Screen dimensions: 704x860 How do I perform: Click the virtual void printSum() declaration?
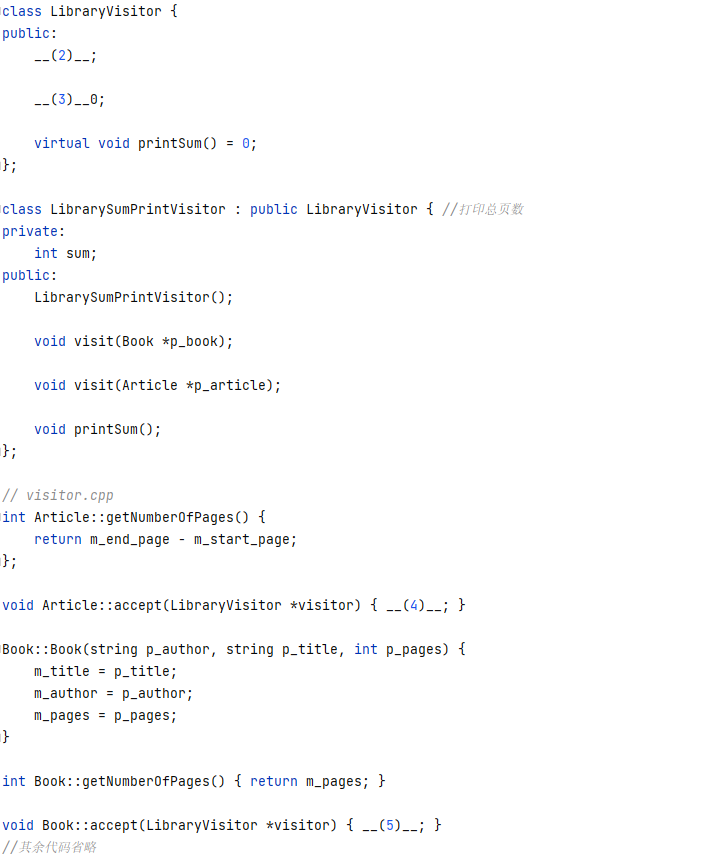pos(145,144)
